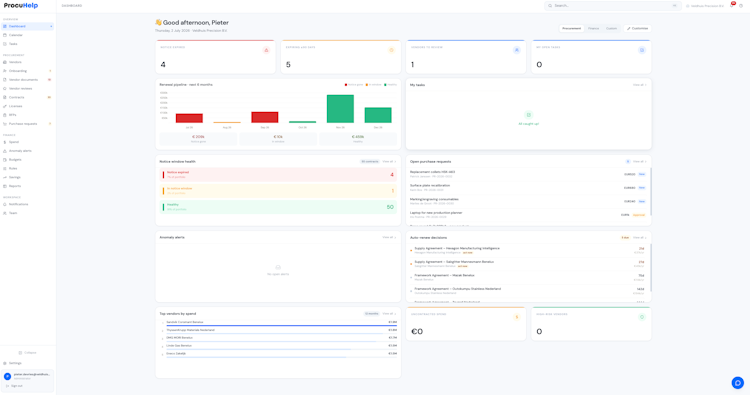750x395 pixels.
Task: Switch to the Custom dashboard tab
Action: (x=611, y=29)
